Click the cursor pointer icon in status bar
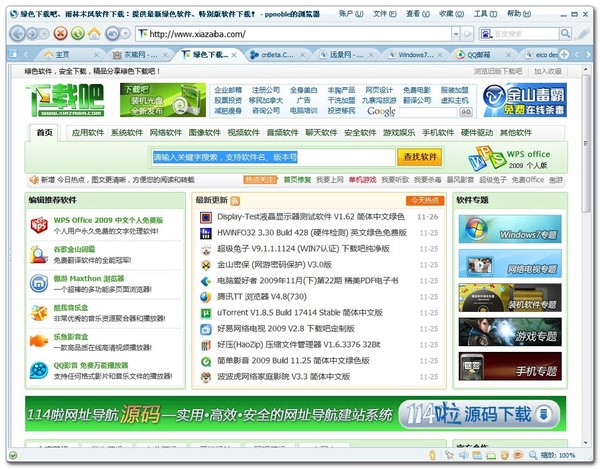 [x=449, y=455]
